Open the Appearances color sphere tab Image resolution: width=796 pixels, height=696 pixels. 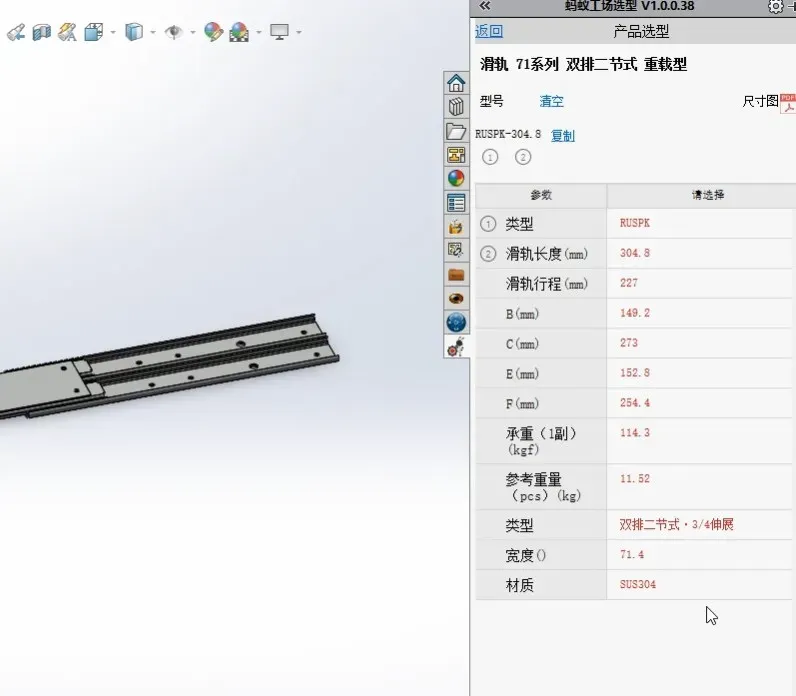coord(456,179)
